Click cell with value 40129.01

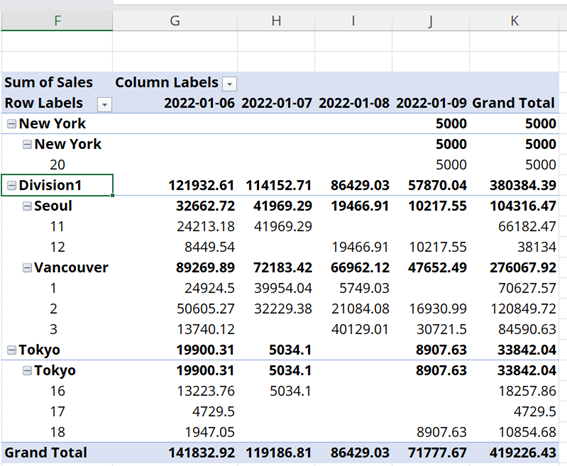(x=360, y=329)
